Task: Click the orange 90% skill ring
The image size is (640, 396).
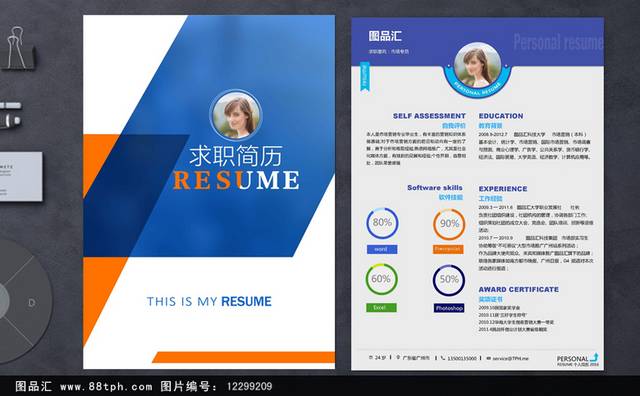Action: coord(449,224)
